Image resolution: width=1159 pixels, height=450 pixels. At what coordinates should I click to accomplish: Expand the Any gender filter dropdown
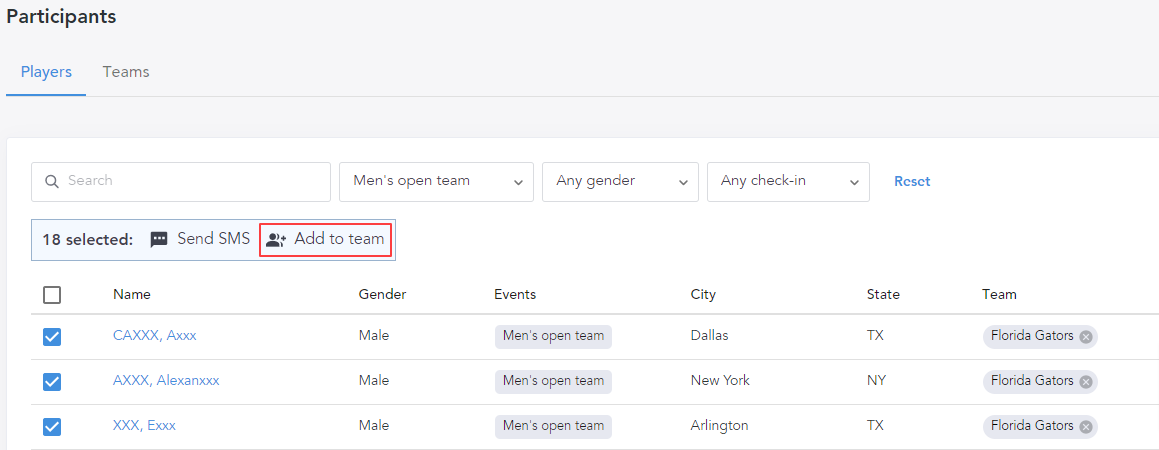tap(620, 182)
